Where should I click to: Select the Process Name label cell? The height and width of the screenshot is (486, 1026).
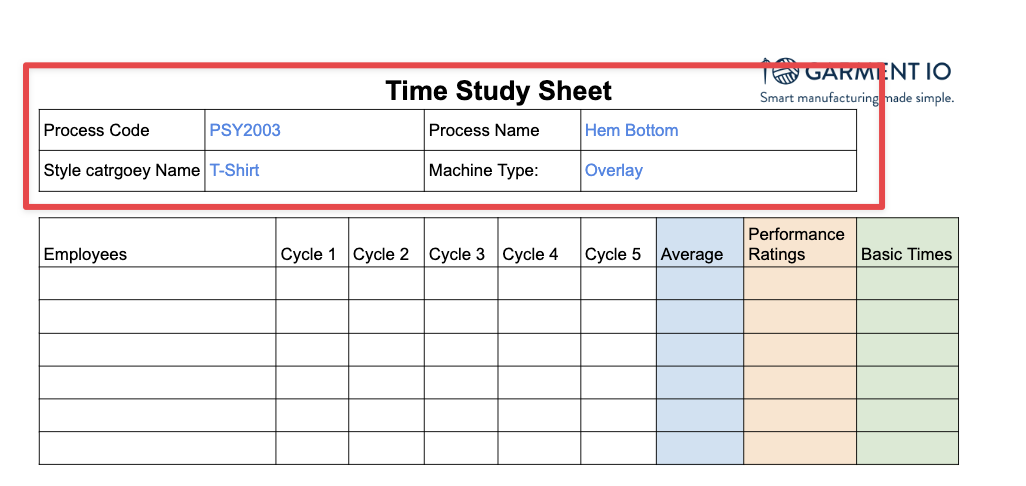click(484, 130)
